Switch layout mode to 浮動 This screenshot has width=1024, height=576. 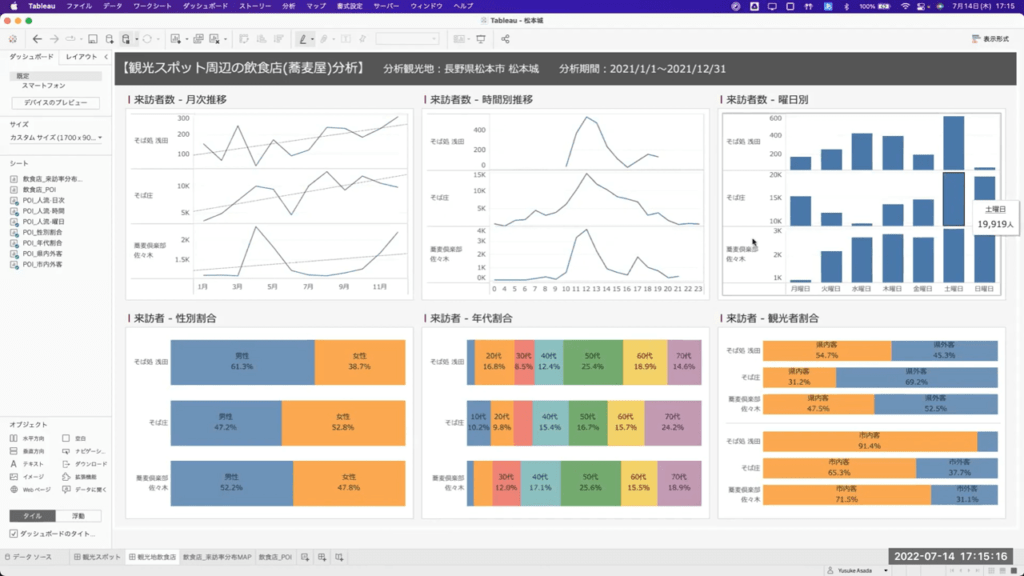tap(79, 516)
